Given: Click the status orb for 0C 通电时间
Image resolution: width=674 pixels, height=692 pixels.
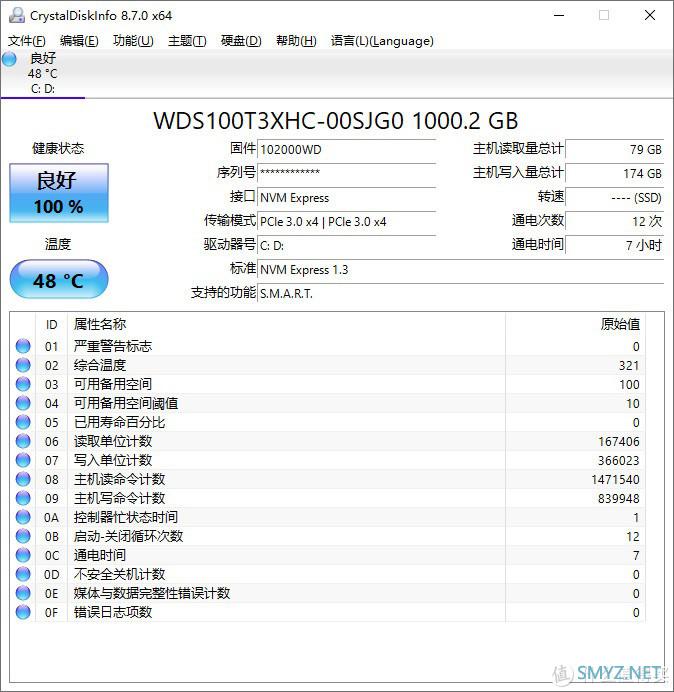Looking at the screenshot, I should point(23,555).
